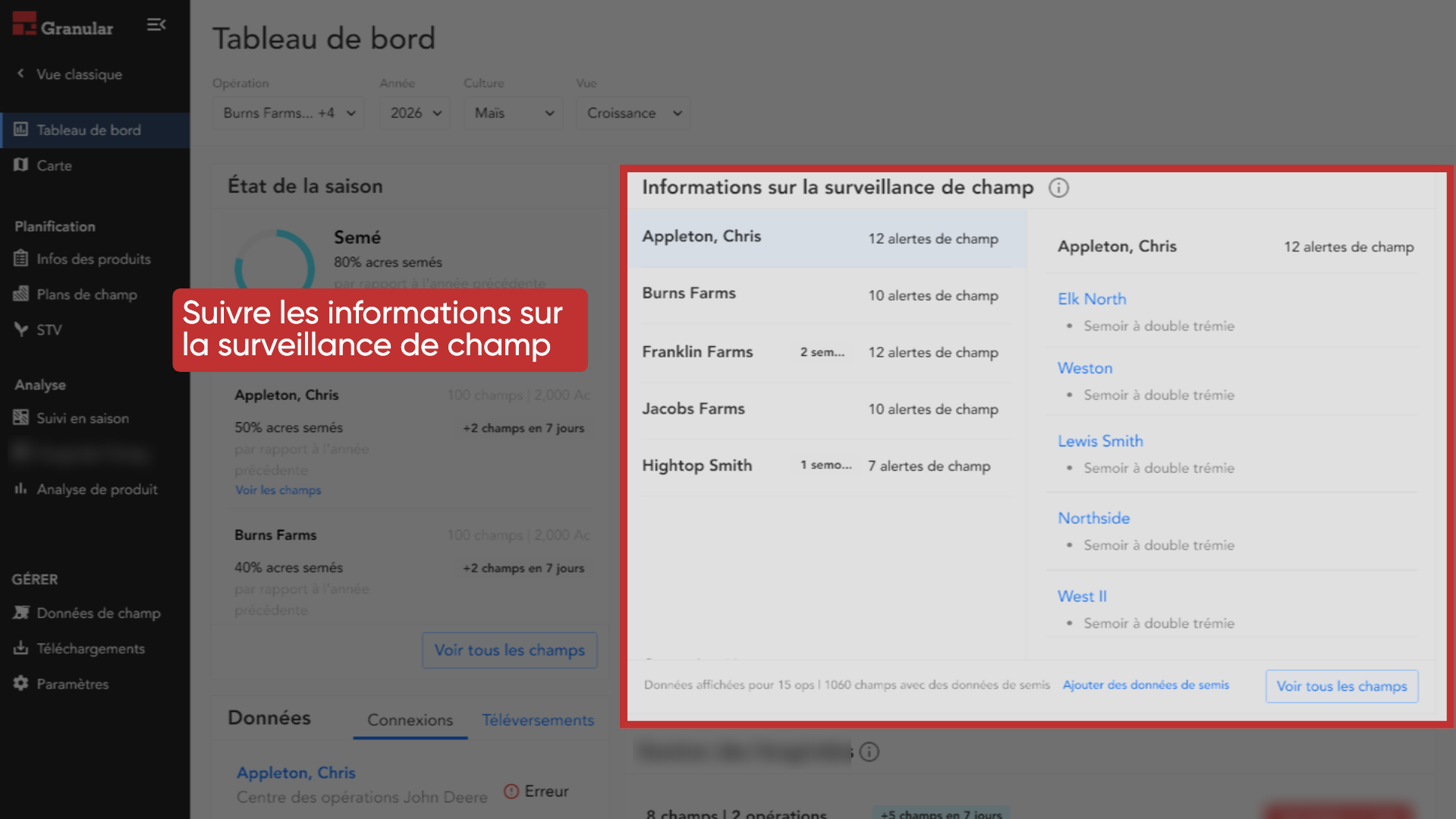Open the Opération dropdown Burns Farms +4
This screenshot has width=1456, height=819.
pyautogui.click(x=288, y=113)
